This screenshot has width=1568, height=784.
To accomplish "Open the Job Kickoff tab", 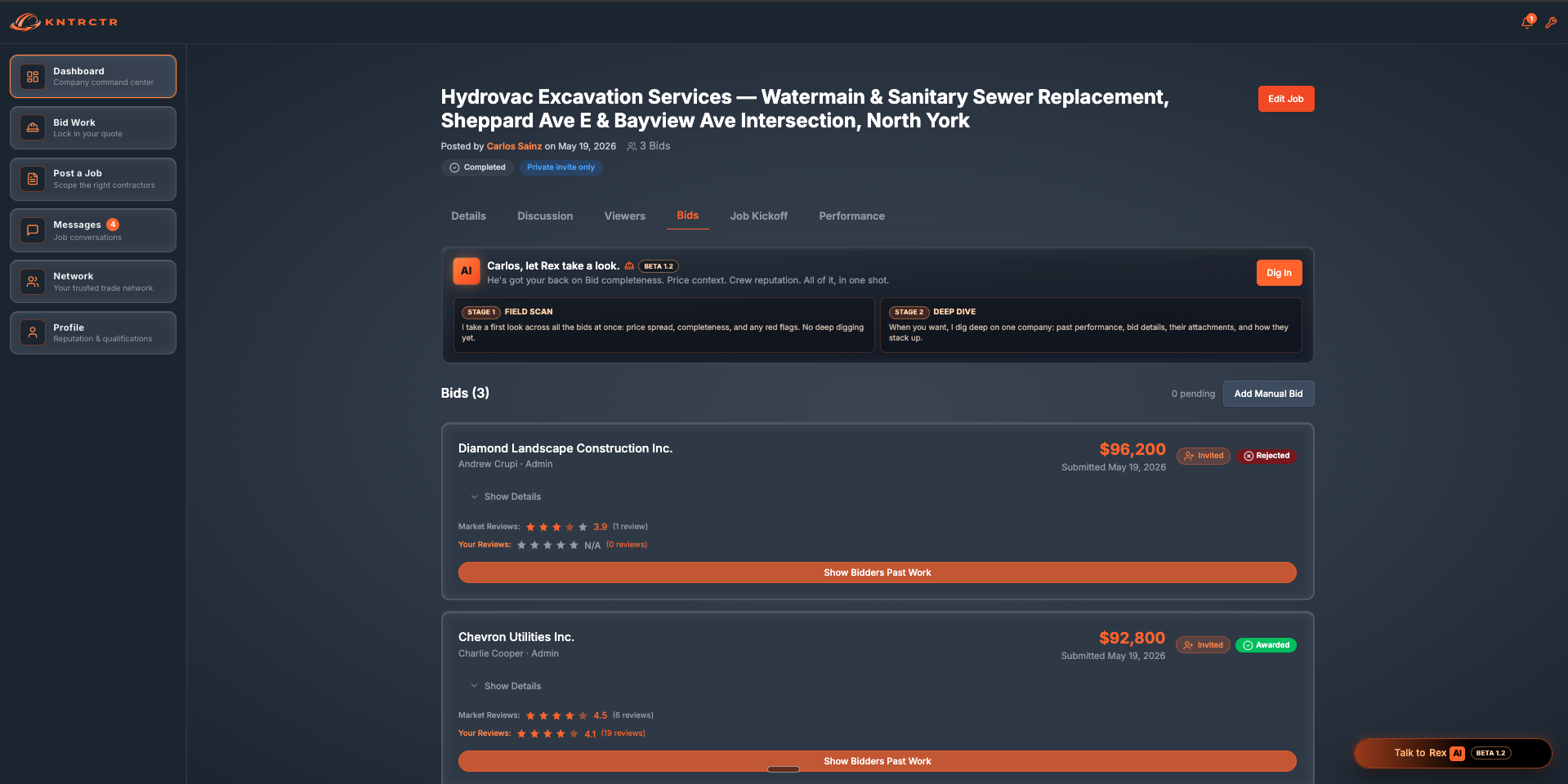I will 759,216.
